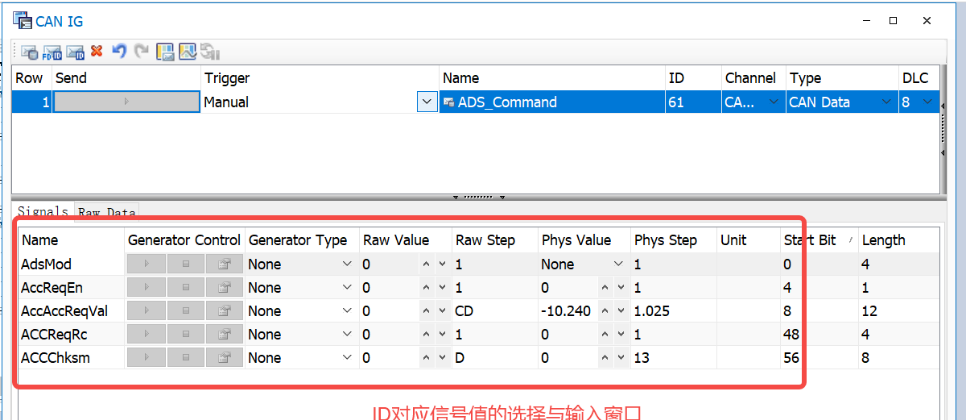The height and width of the screenshot is (420, 966).
Task: Open generator settings for AccReqEn signal
Action: pyautogui.click(x=224, y=288)
